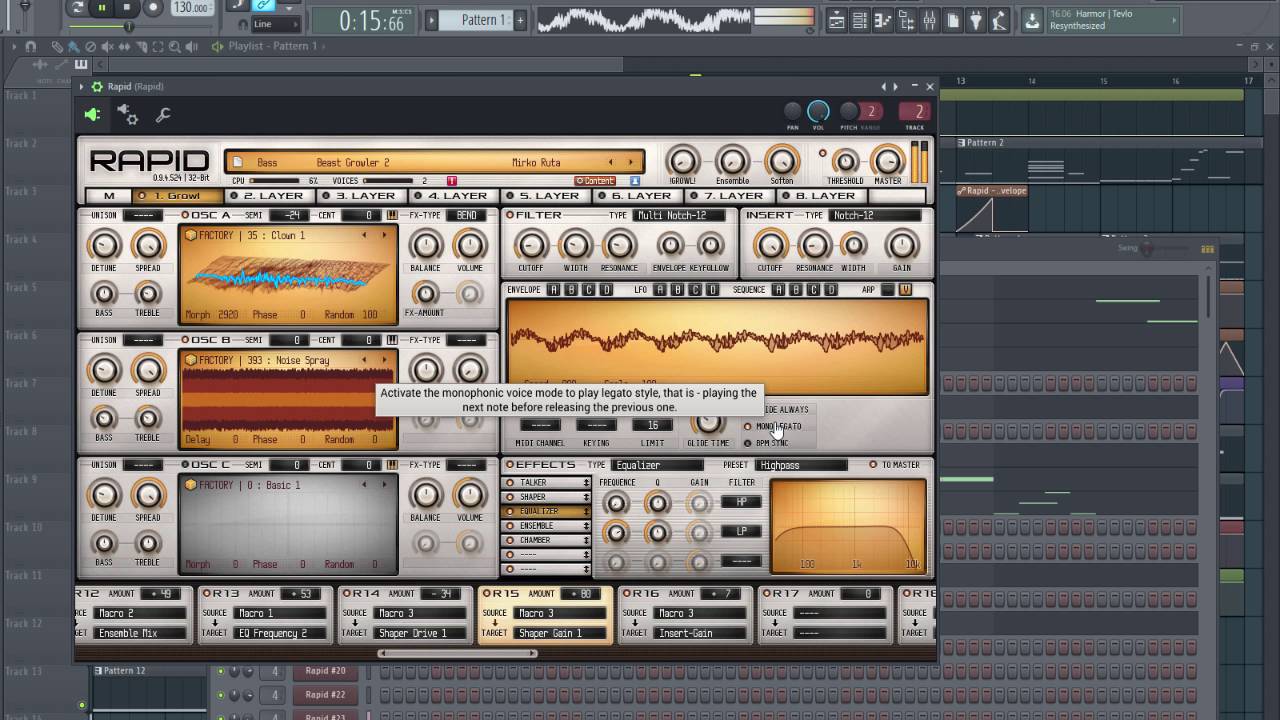Enable BPM SYNC option
This screenshot has width=1280, height=720.
coord(748,443)
